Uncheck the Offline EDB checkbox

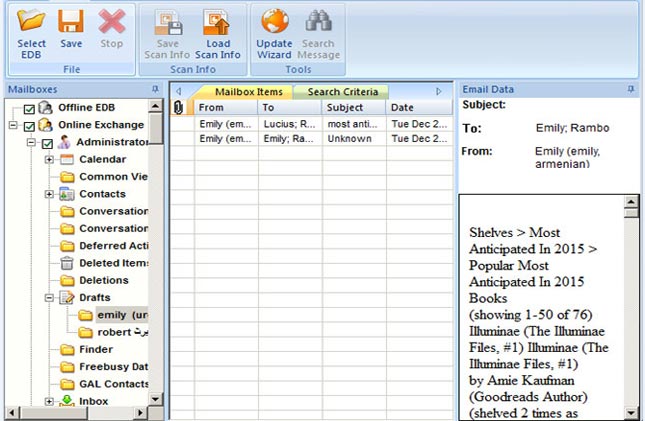coord(29,109)
